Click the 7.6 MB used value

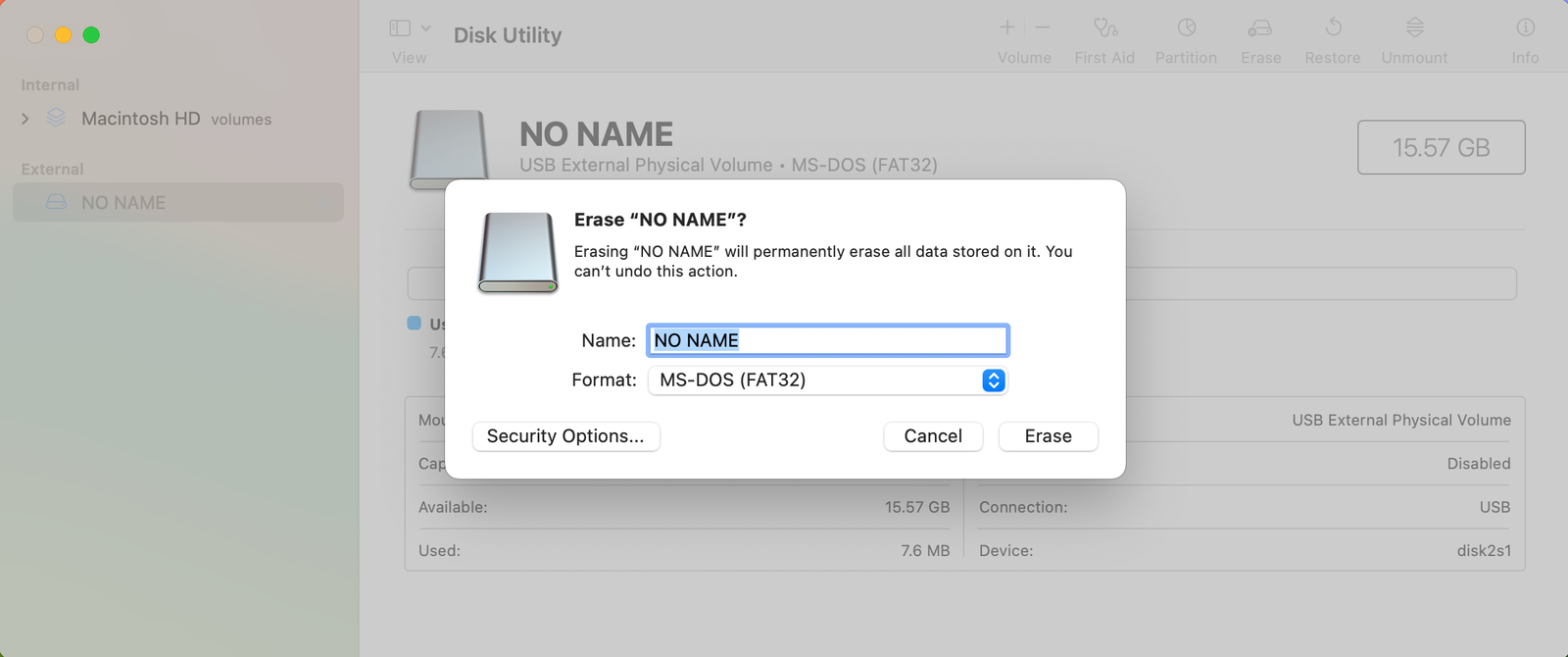click(x=925, y=551)
